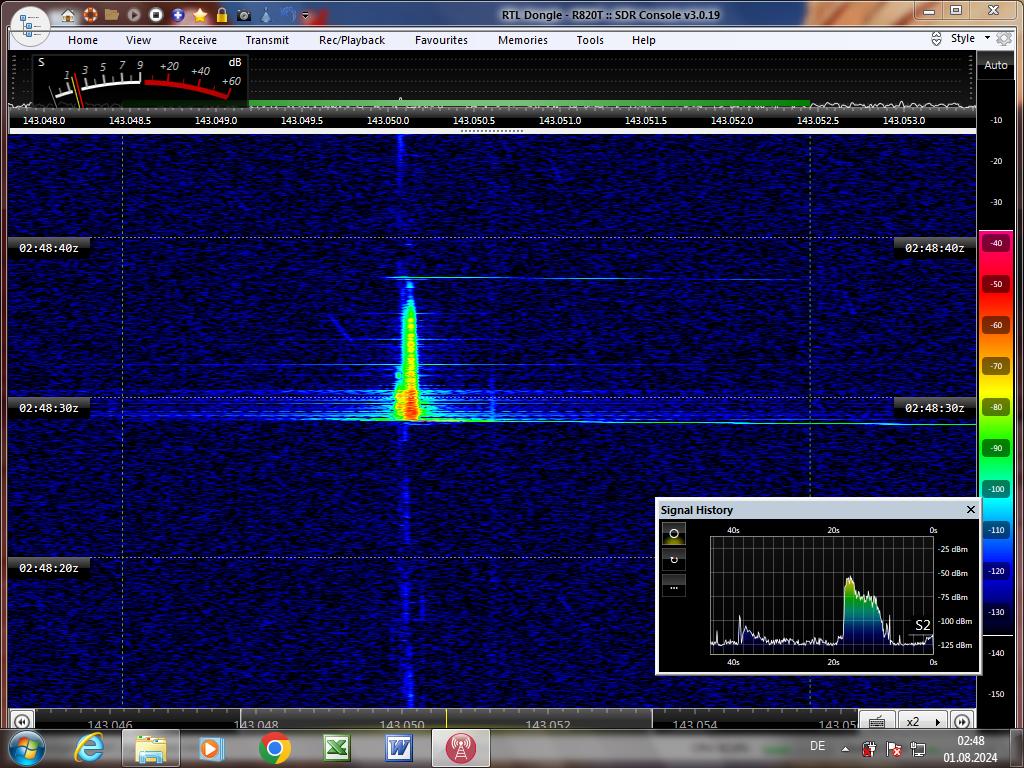Screen dimensions: 1024x768
Task: Click the spectrum/waterfall splitter grip dots
Action: coord(492,131)
